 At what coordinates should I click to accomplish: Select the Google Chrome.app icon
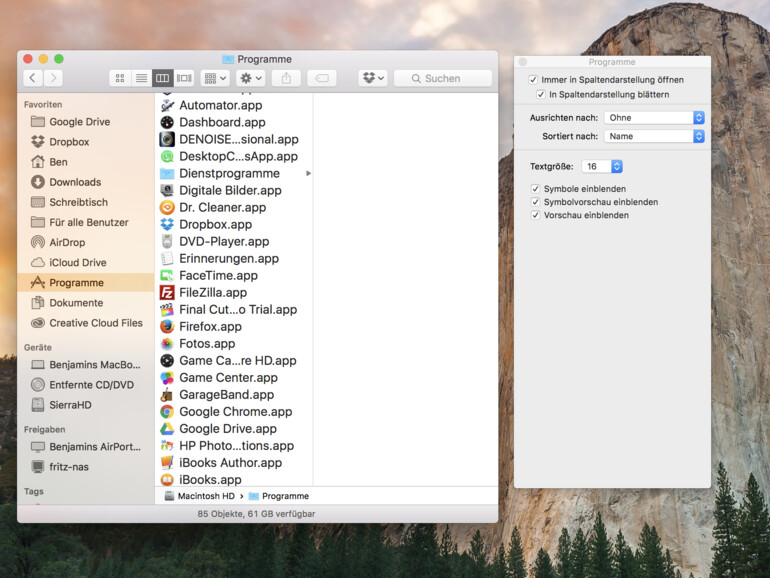tap(167, 412)
